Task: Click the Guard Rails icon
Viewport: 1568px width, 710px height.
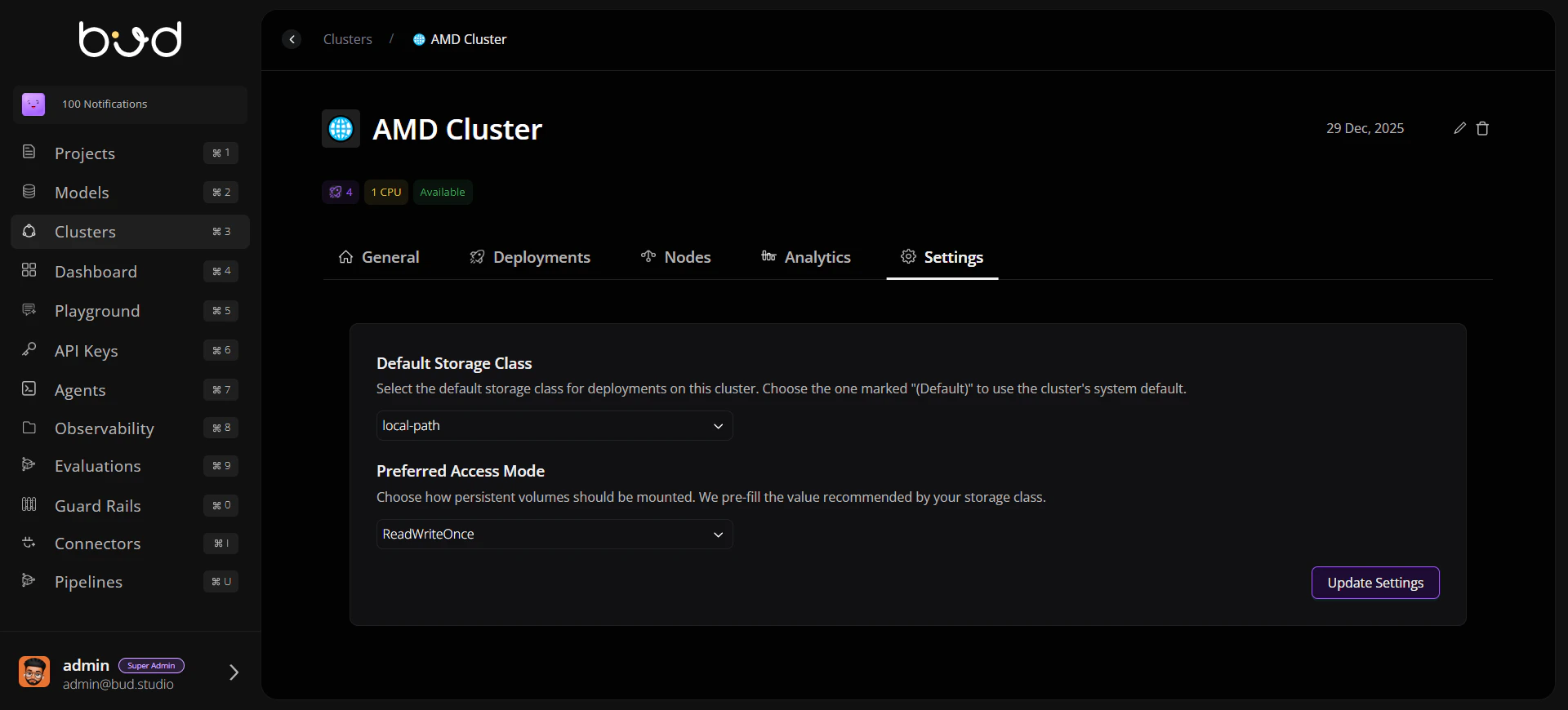Action: [x=29, y=504]
